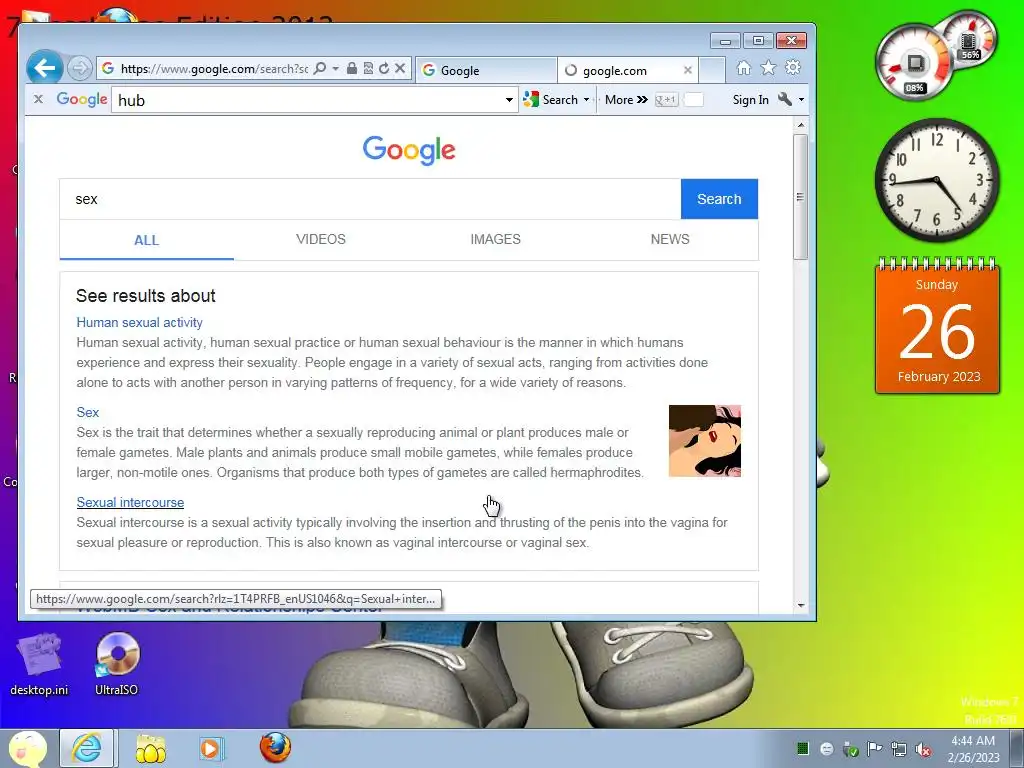Viewport: 1024px width, 768px height.
Task: Click the Home icon in Internet Explorer
Action: (743, 67)
